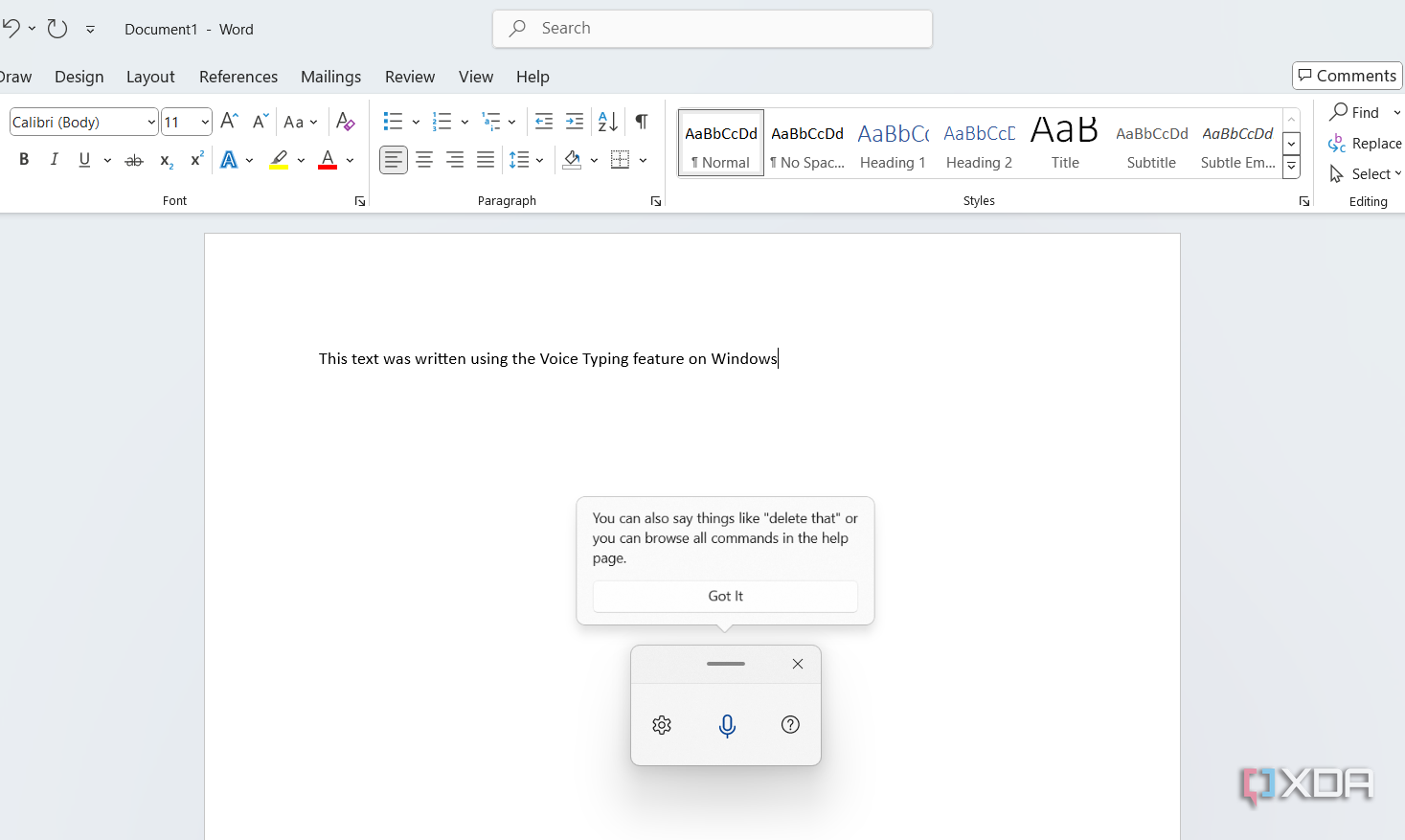This screenshot has height=840, width=1405.
Task: Toggle Italic formatting
Action: click(x=55, y=160)
